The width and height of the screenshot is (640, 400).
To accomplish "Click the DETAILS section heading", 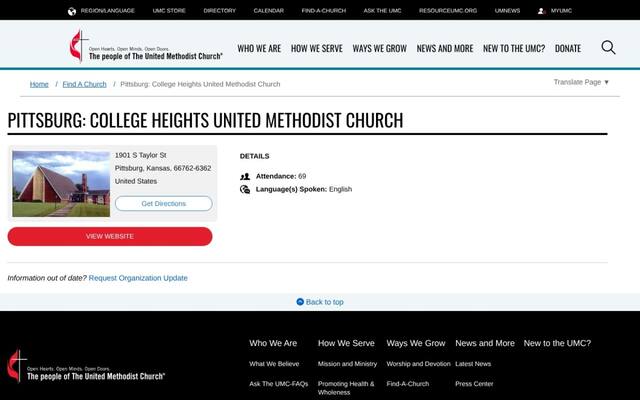I will click(254, 156).
